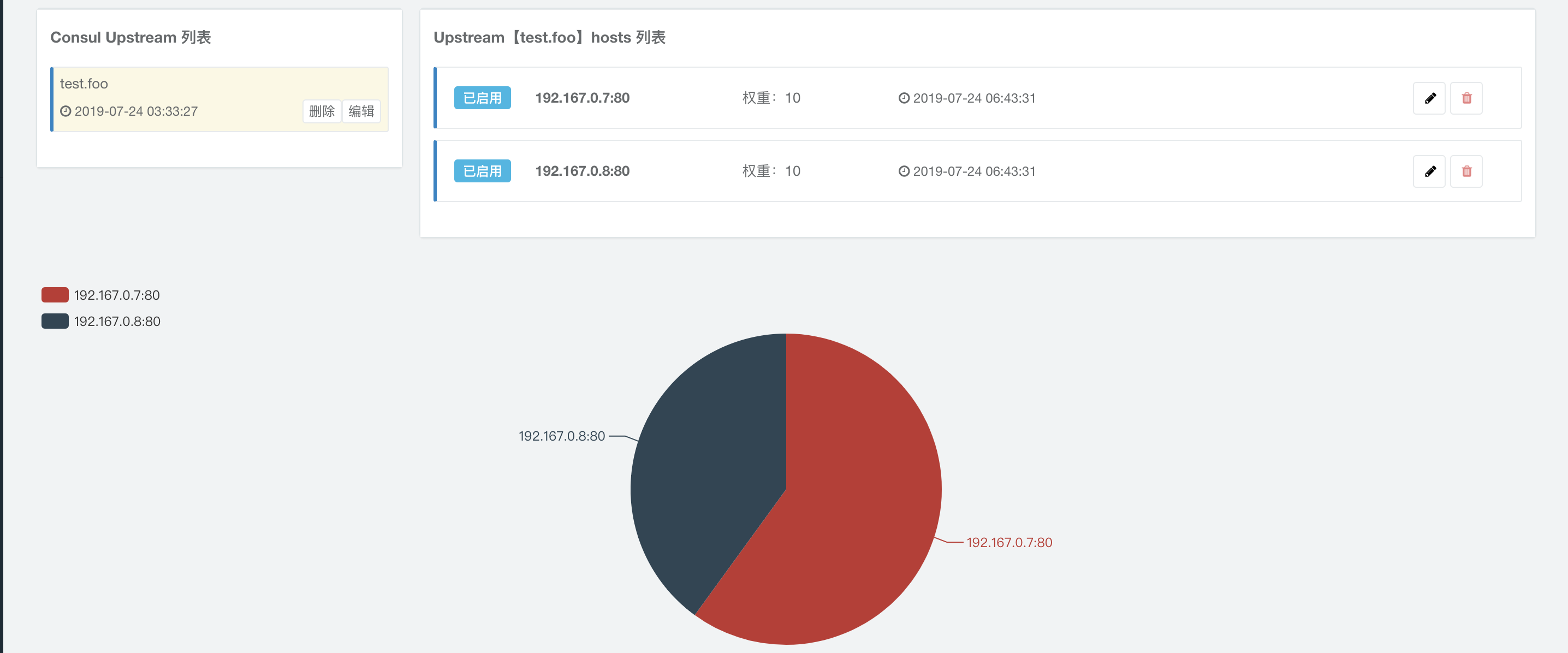Click host address 192.167.0.7:80 in list
The image size is (1568, 653).
point(582,98)
